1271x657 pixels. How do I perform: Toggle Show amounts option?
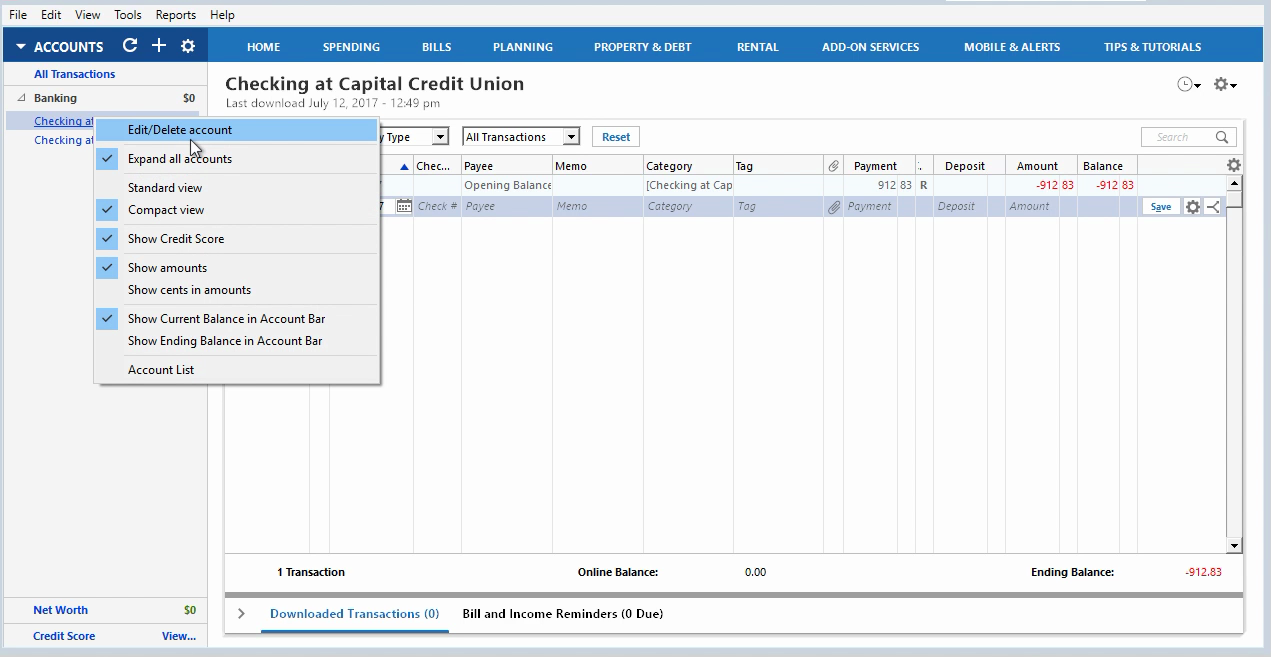click(237, 268)
